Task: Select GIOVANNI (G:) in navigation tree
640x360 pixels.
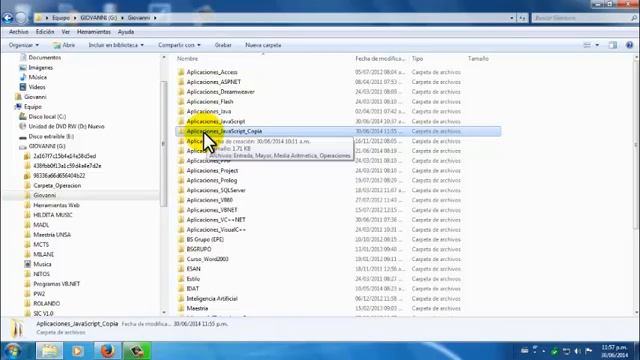Action: pos(47,146)
